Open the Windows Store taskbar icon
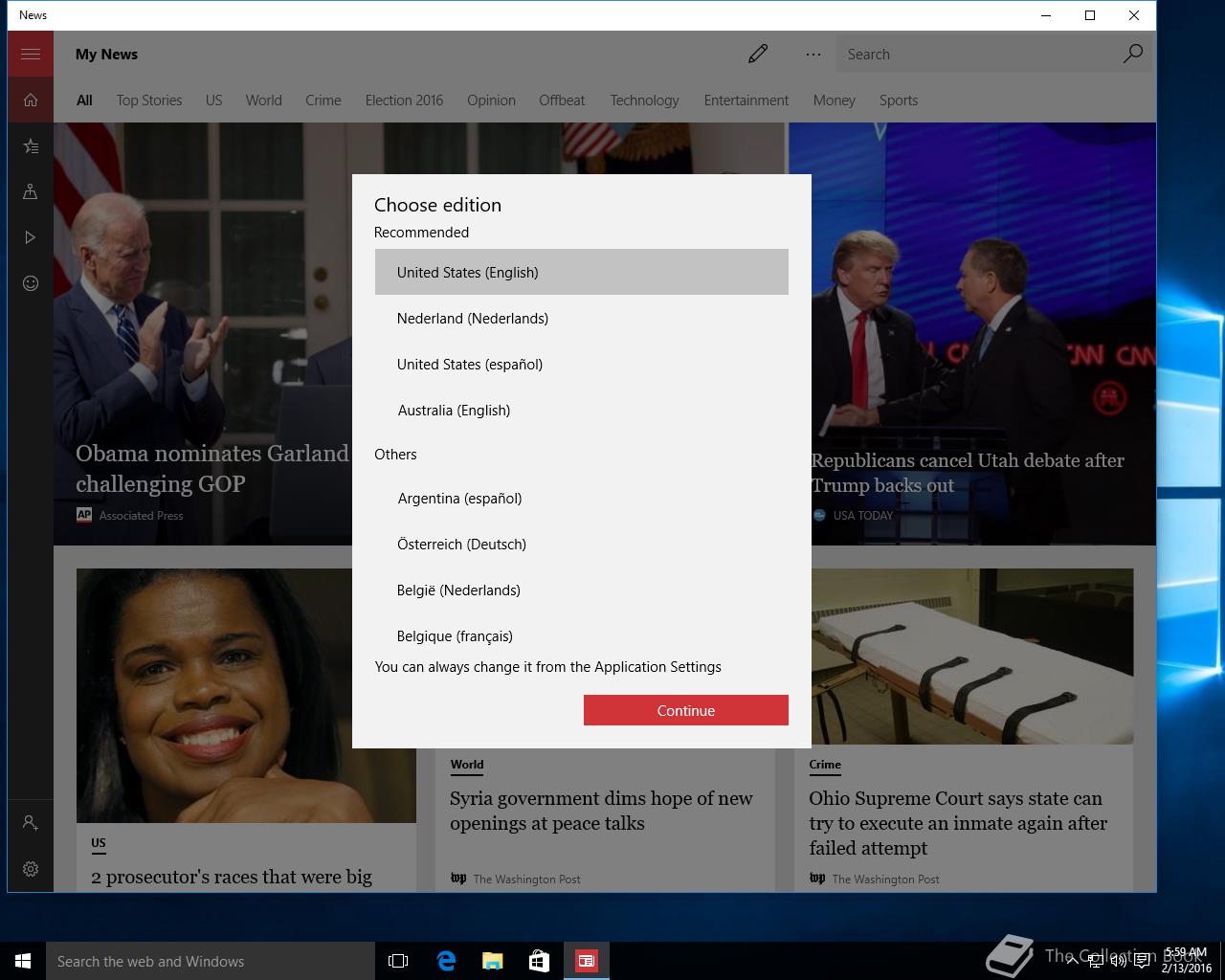Screen dimensions: 1225x980 point(540,961)
